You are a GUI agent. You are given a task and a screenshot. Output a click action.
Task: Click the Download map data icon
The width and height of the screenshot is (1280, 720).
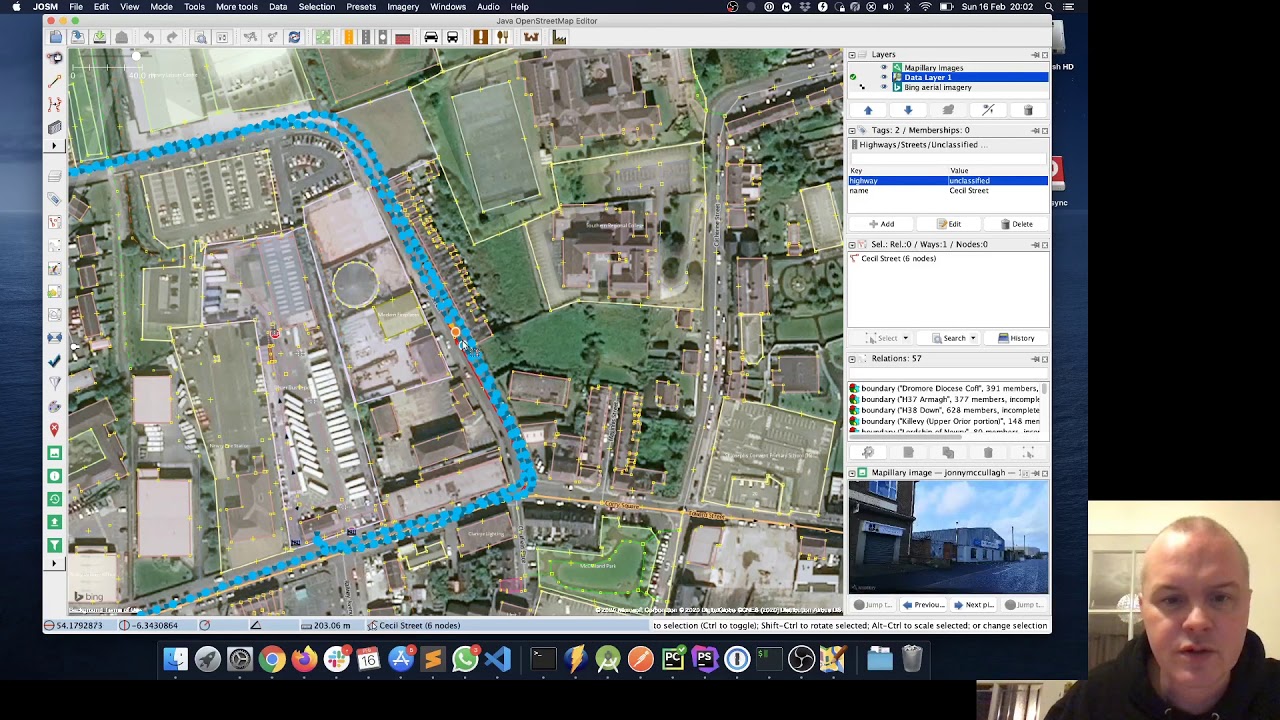(x=77, y=38)
